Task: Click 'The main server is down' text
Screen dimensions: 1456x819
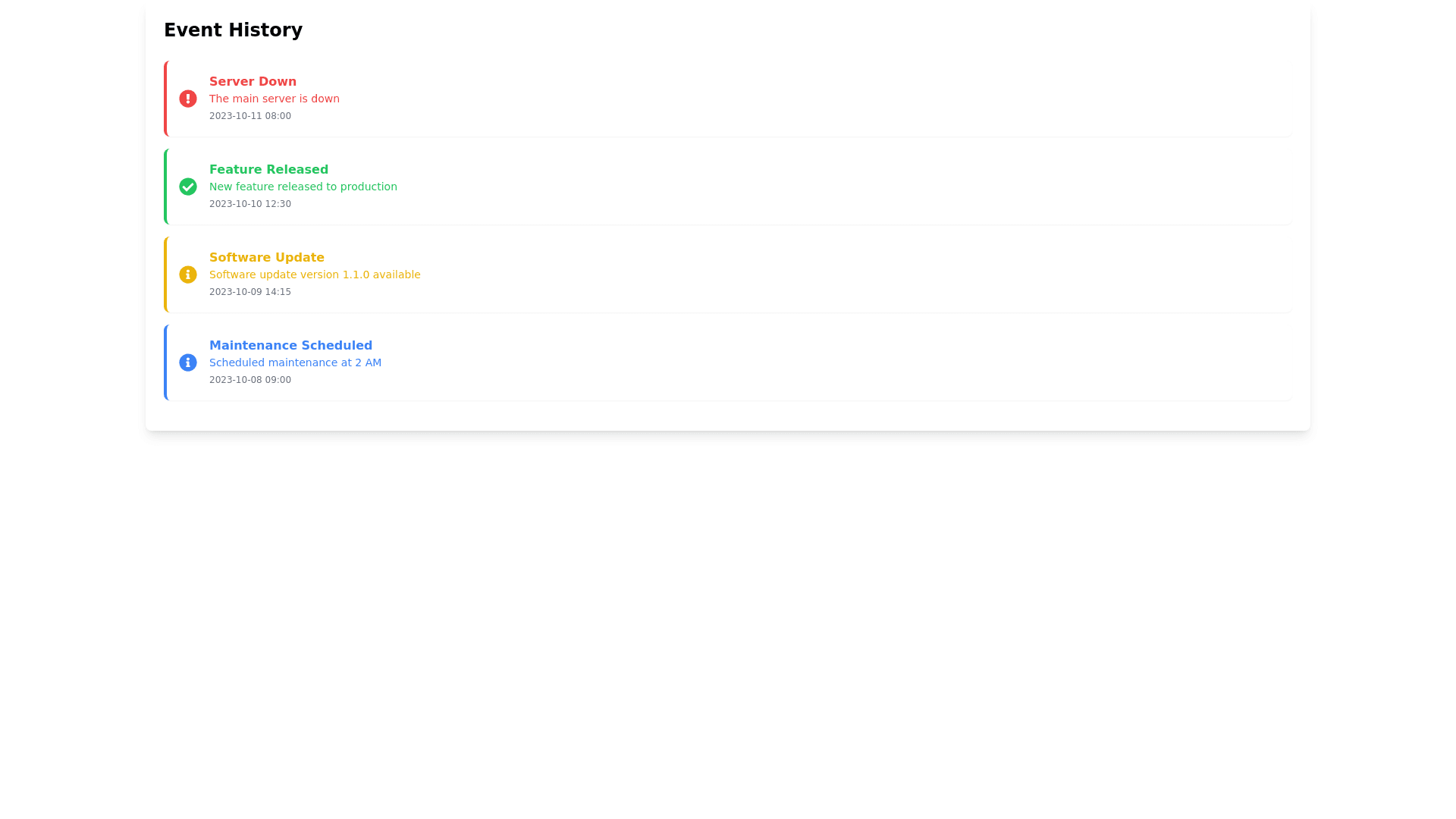Action: 274,99
